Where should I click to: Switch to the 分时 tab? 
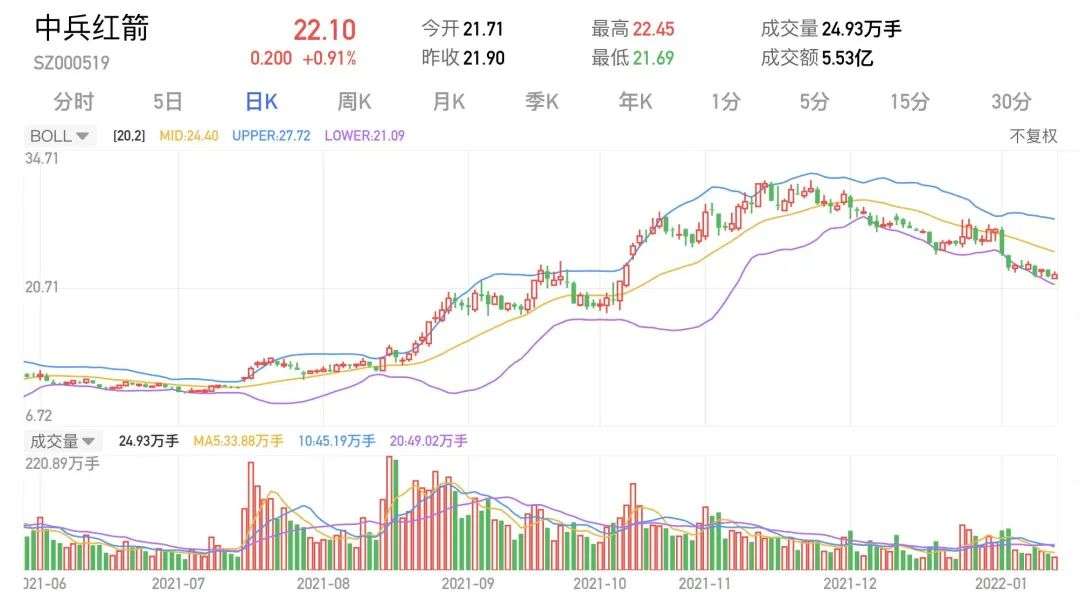pos(74,101)
